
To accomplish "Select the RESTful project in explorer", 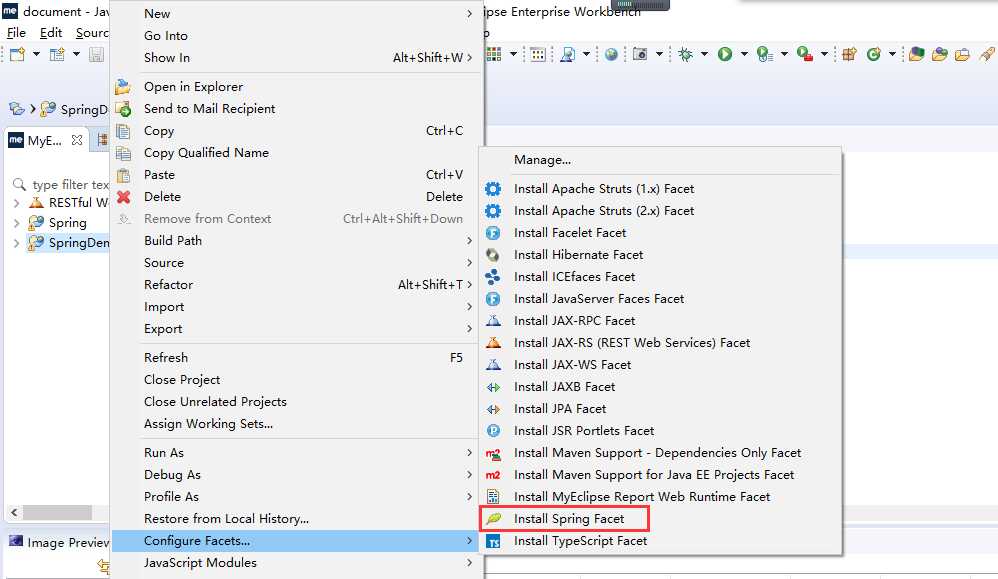I will click(78, 203).
